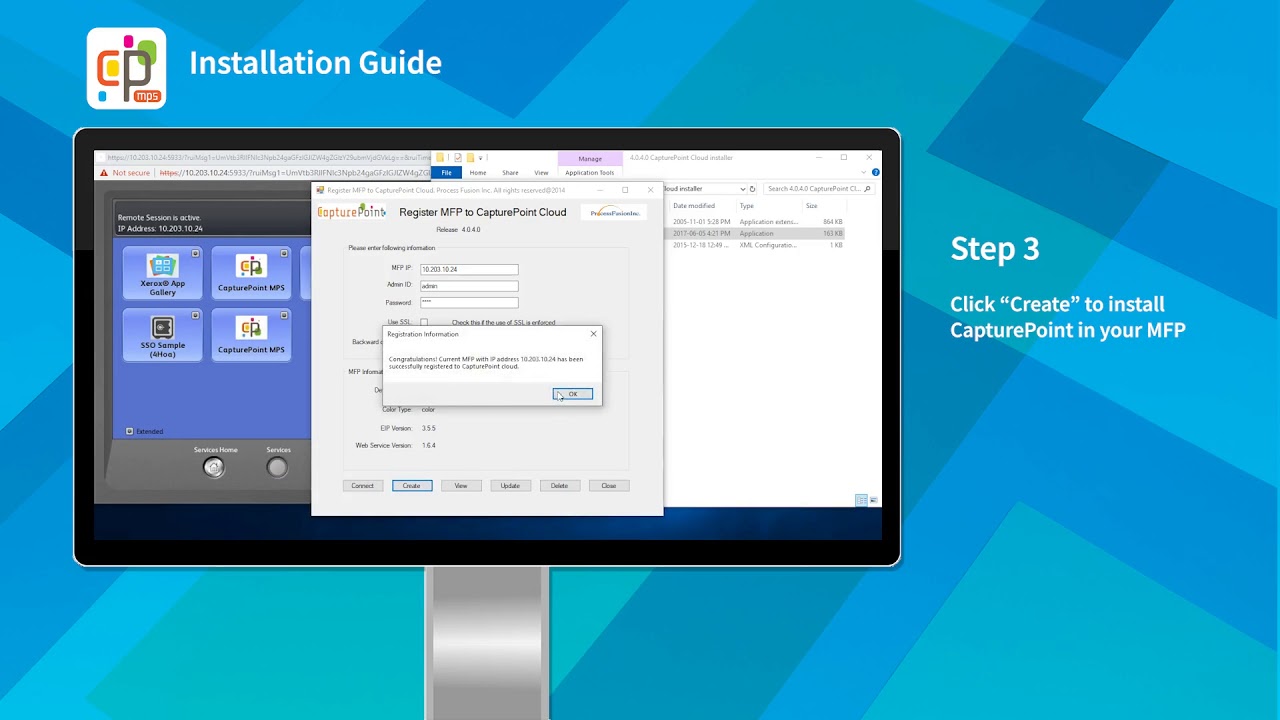1280x720 pixels.
Task: Click OK in Registration Information dialog
Action: click(572, 394)
